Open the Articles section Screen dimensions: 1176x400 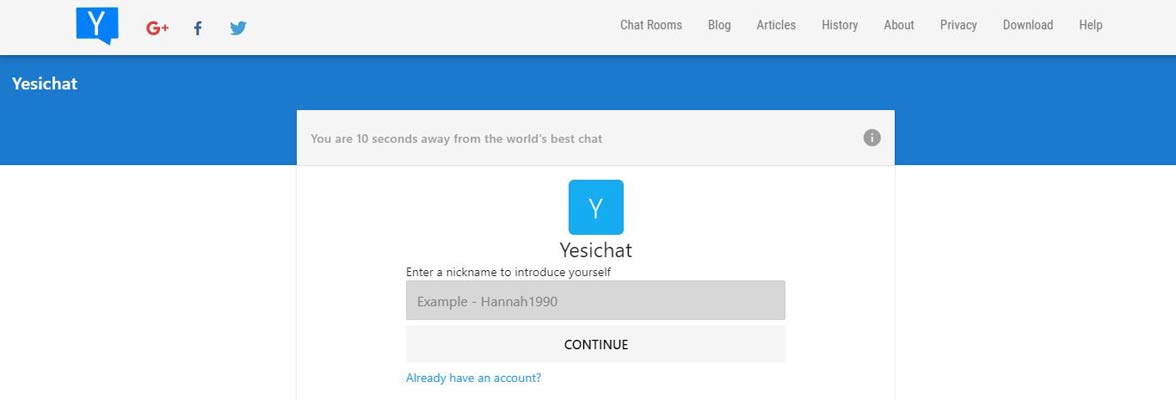[x=776, y=26]
